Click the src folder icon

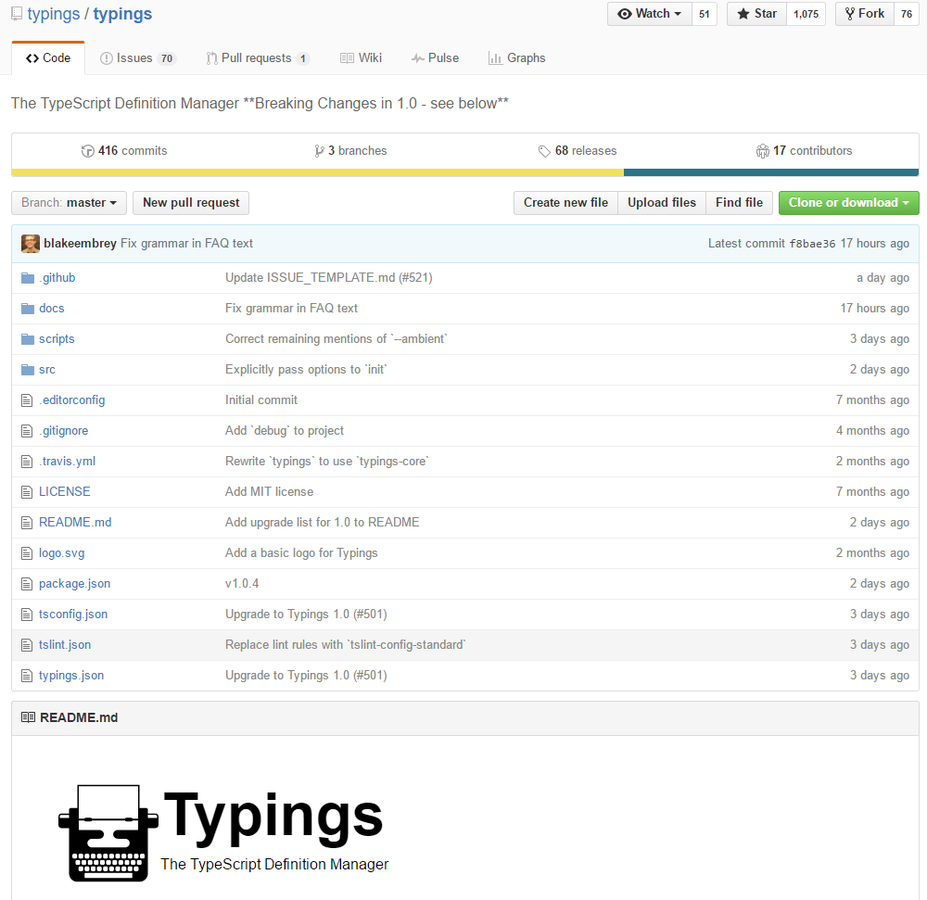point(28,370)
